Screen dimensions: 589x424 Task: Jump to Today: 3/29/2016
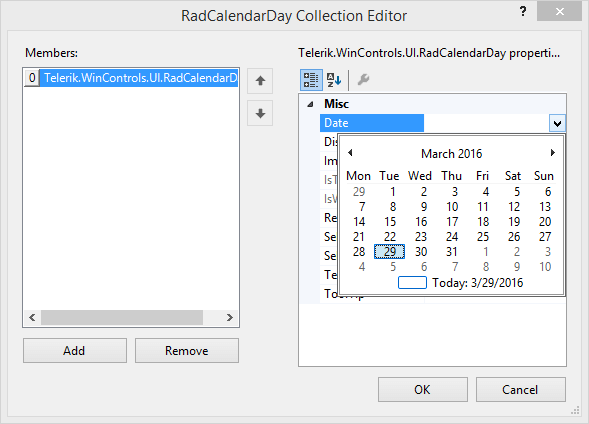coord(461,282)
